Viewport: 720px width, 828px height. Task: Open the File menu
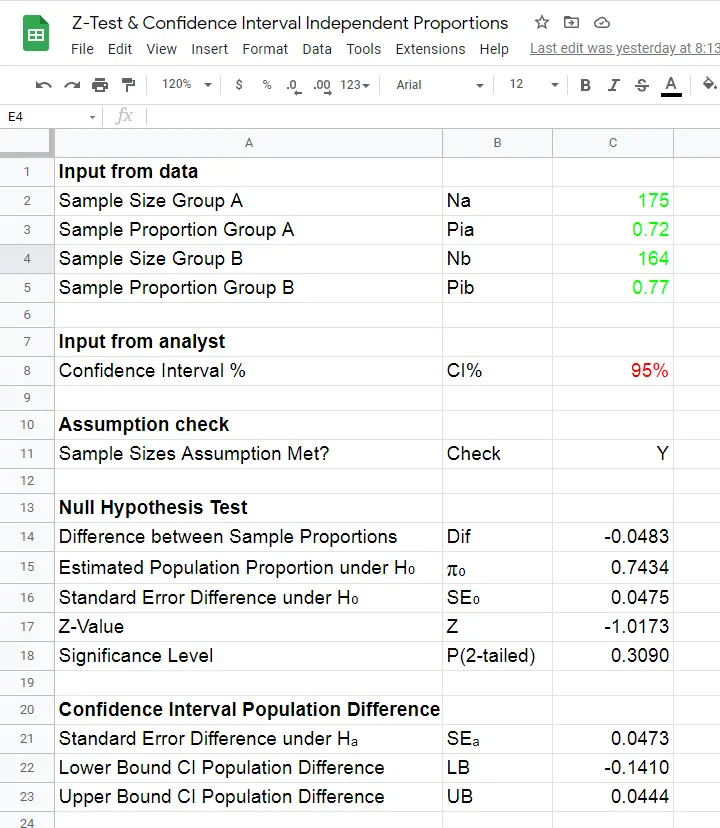[x=82, y=49]
